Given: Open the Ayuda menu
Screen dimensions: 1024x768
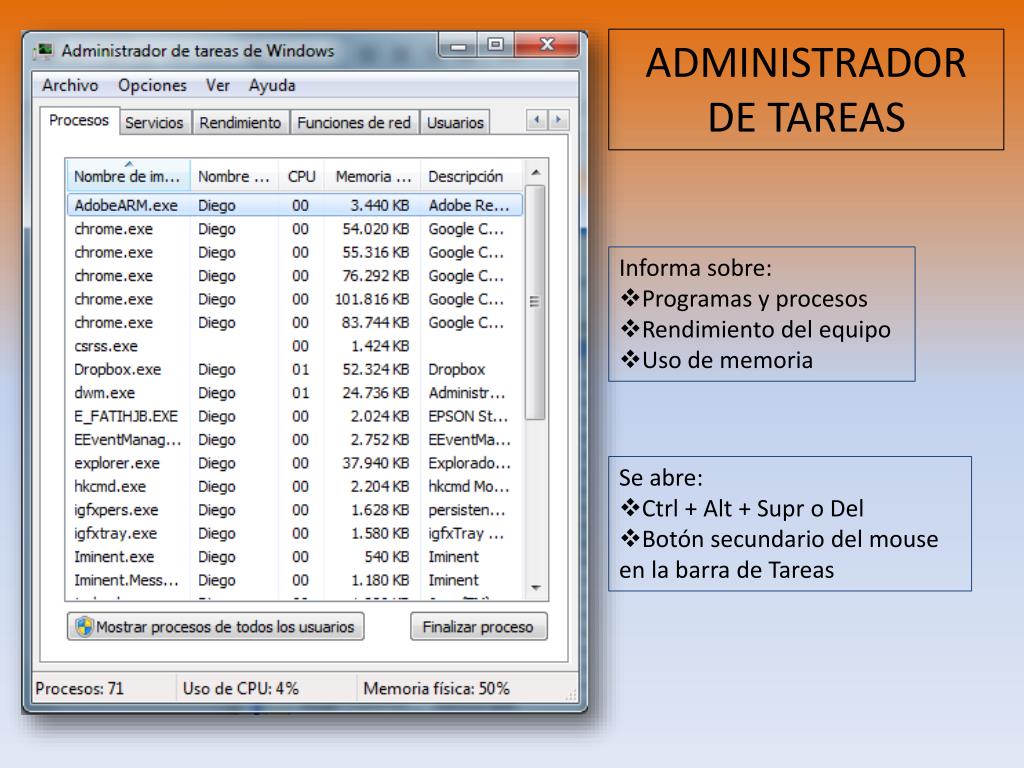Looking at the screenshot, I should (x=272, y=86).
